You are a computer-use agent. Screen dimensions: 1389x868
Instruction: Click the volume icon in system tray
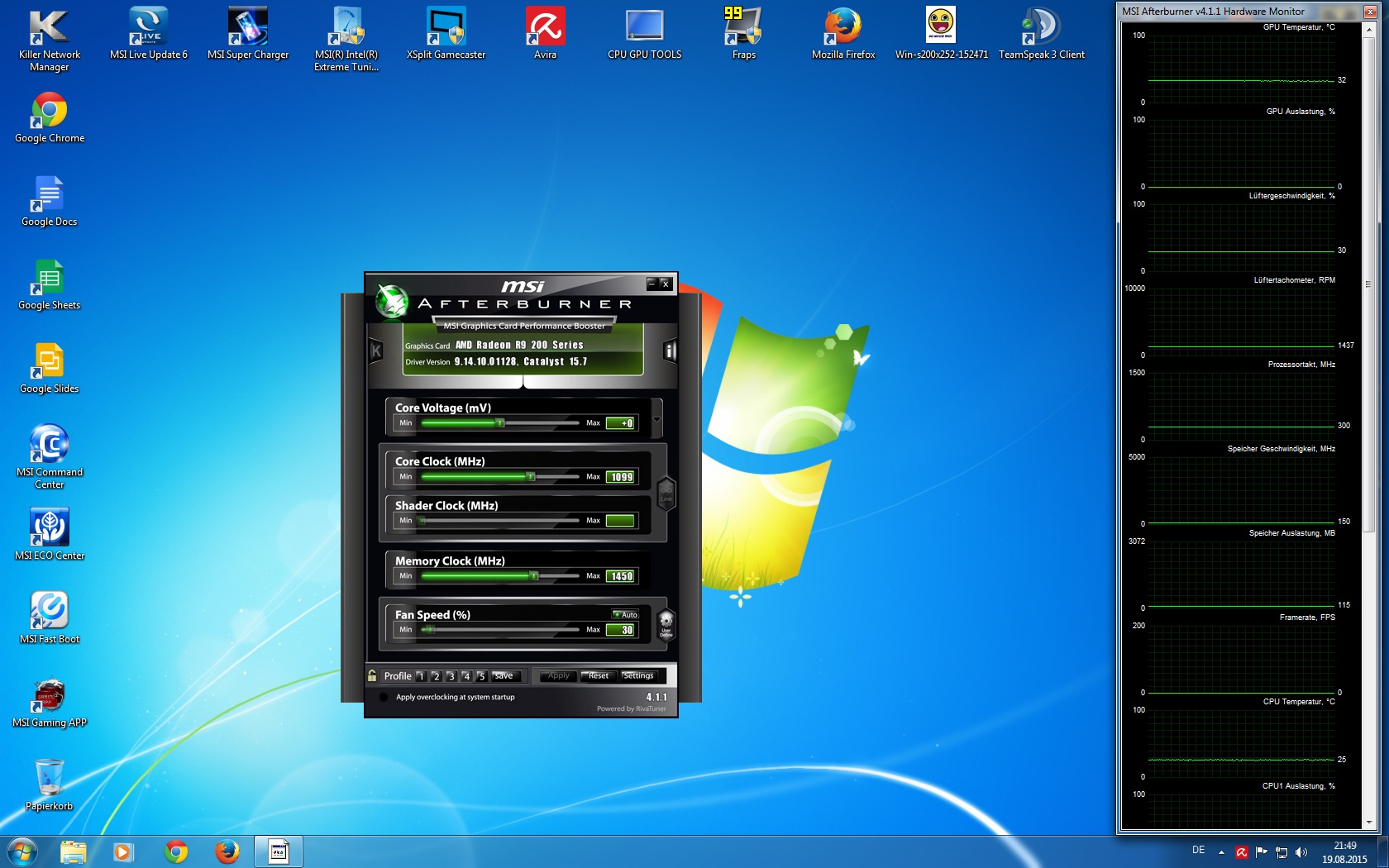tap(1301, 852)
